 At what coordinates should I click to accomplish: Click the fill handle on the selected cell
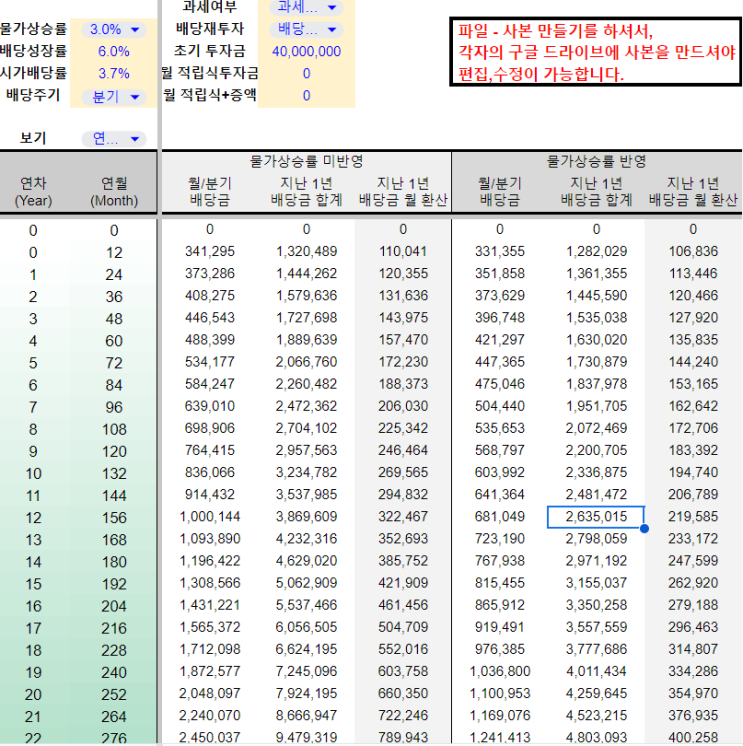(644, 527)
